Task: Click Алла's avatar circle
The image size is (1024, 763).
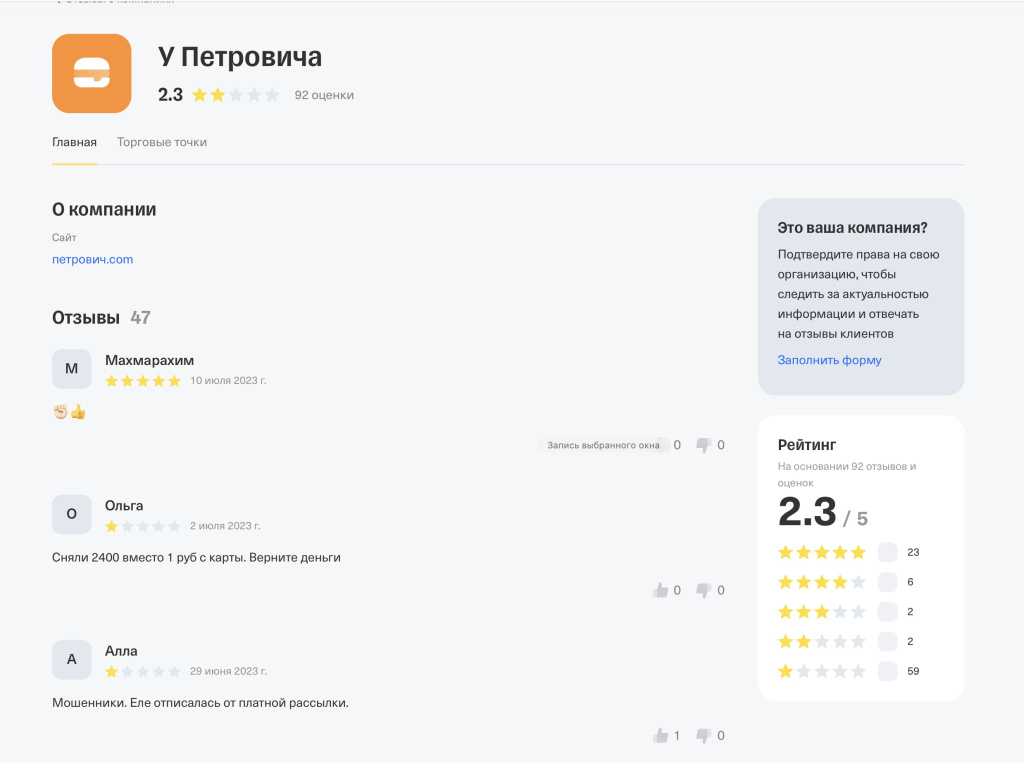Action: pyautogui.click(x=71, y=659)
